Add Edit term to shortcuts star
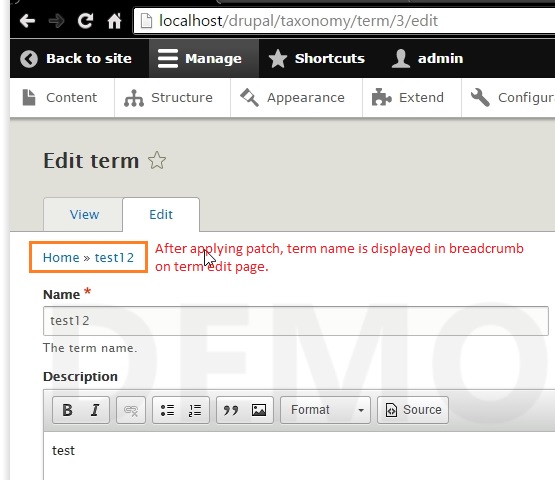Viewport: 555px width, 486px height. point(157,161)
